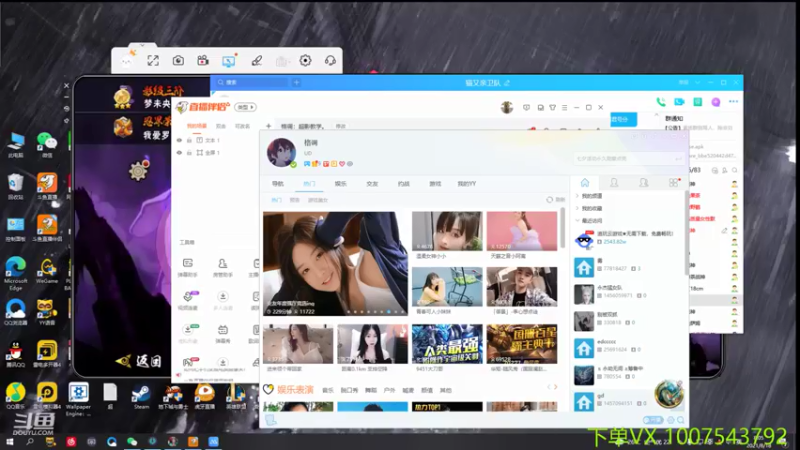Click YY sidebar home icon tab
The image size is (800, 450).
tap(585, 183)
